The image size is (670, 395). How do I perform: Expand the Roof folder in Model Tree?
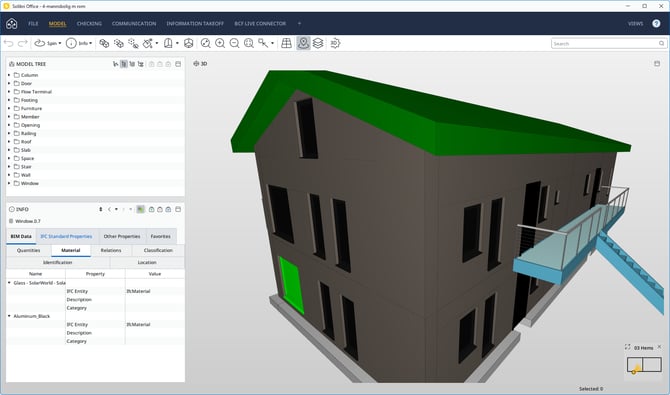[x=9, y=141]
